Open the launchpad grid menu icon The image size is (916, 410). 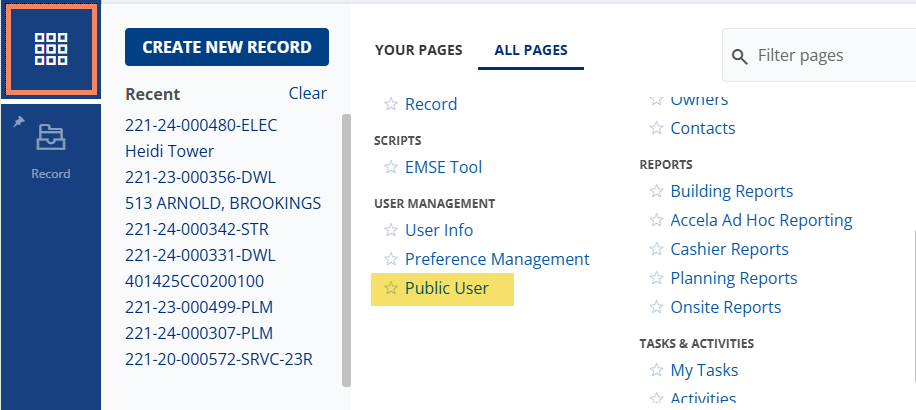click(50, 48)
